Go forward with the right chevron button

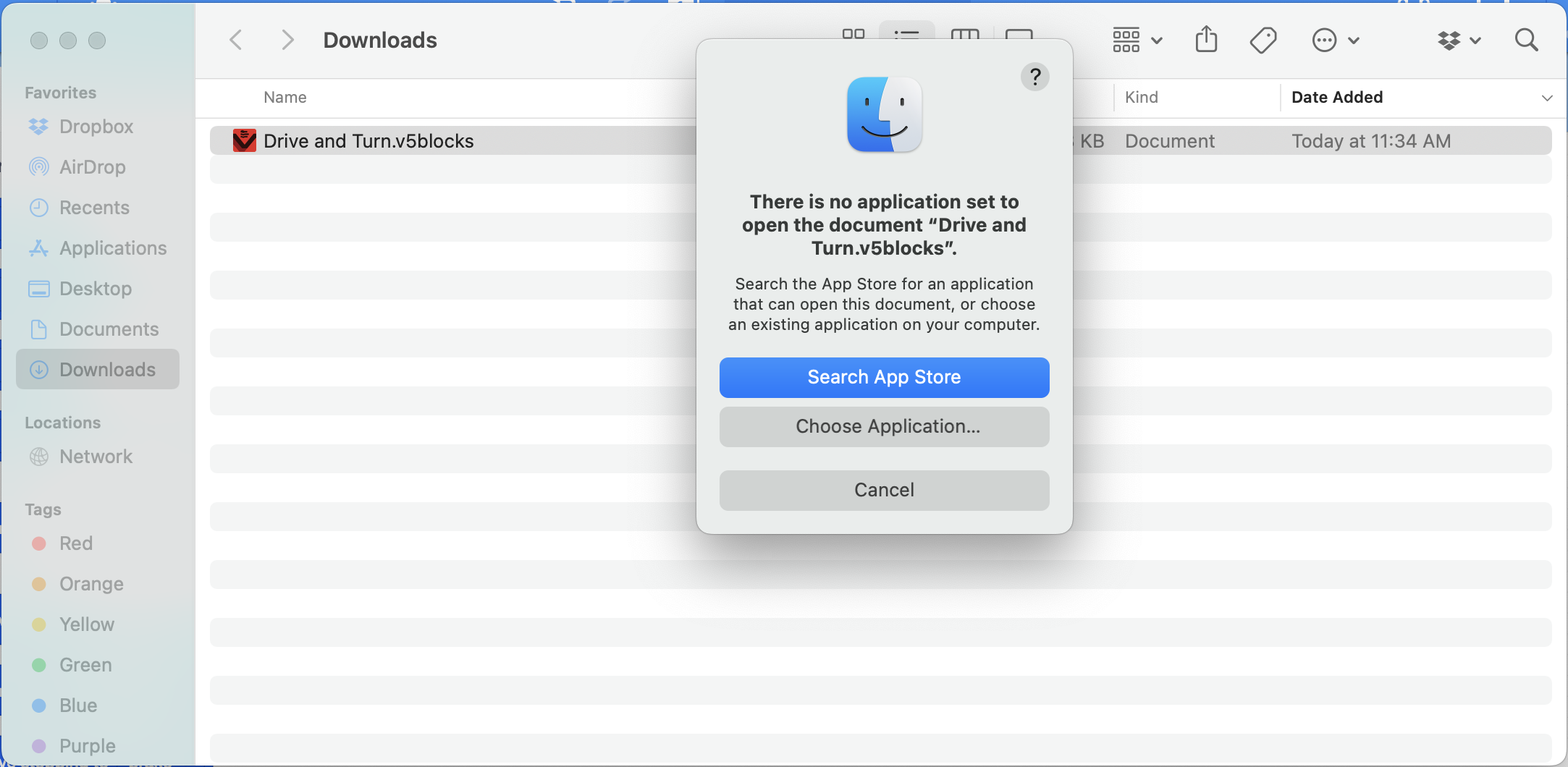coord(287,40)
